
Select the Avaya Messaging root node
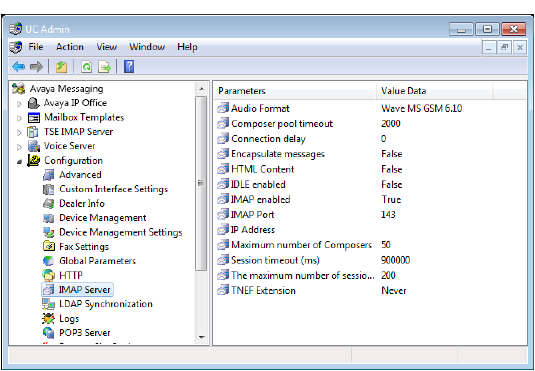[x=67, y=89]
